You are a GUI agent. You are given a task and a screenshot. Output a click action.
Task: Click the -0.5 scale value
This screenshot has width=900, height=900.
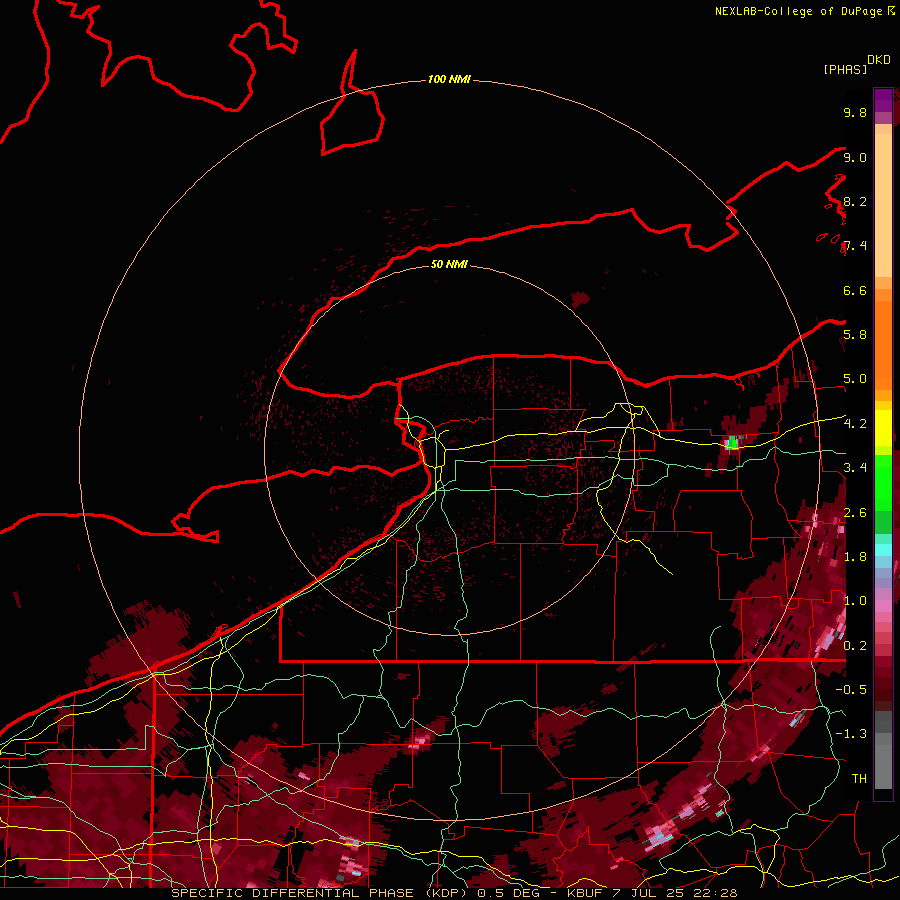(851, 690)
